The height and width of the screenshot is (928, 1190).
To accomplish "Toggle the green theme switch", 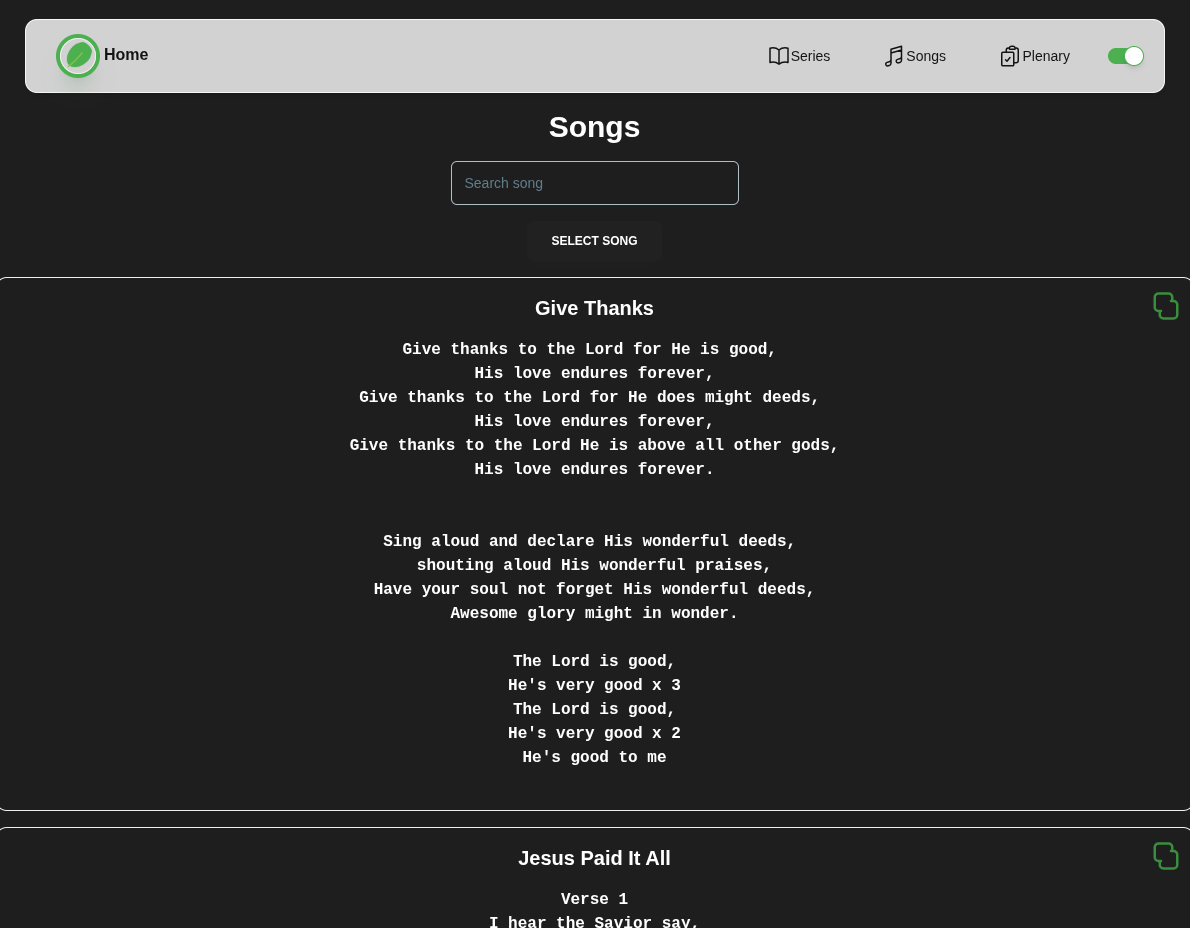I will [1125, 56].
